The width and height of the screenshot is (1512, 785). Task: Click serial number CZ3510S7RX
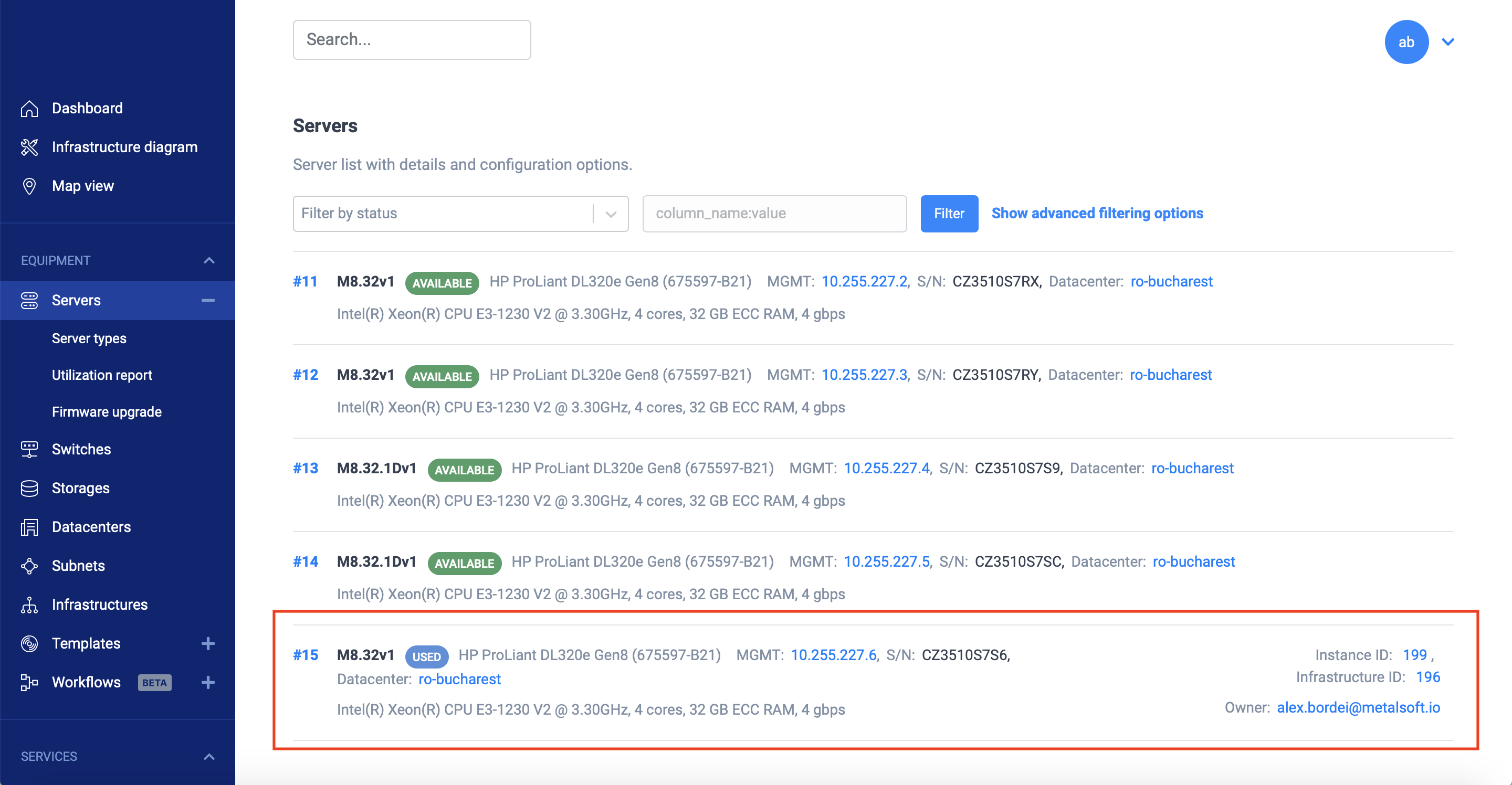click(x=995, y=282)
